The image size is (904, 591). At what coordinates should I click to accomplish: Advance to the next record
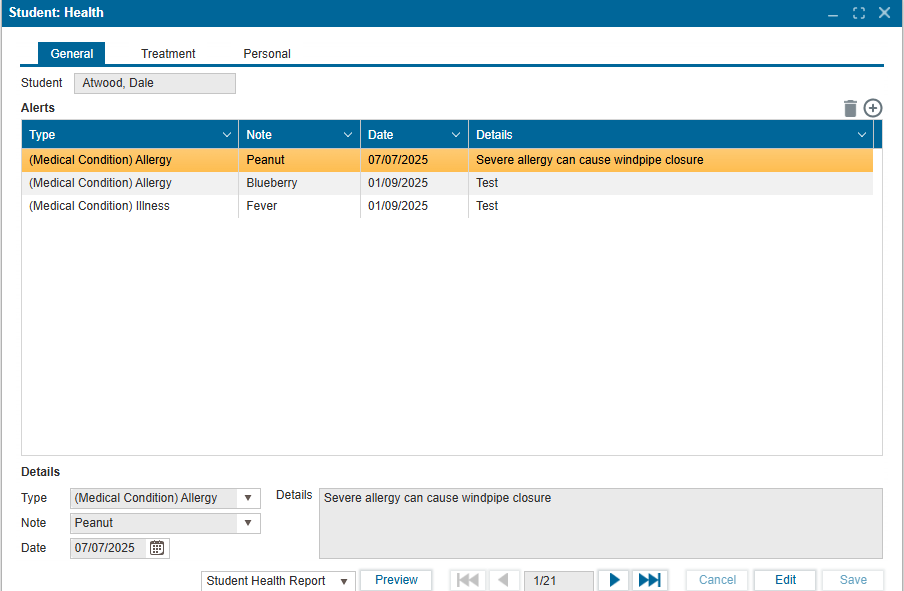[x=614, y=580]
